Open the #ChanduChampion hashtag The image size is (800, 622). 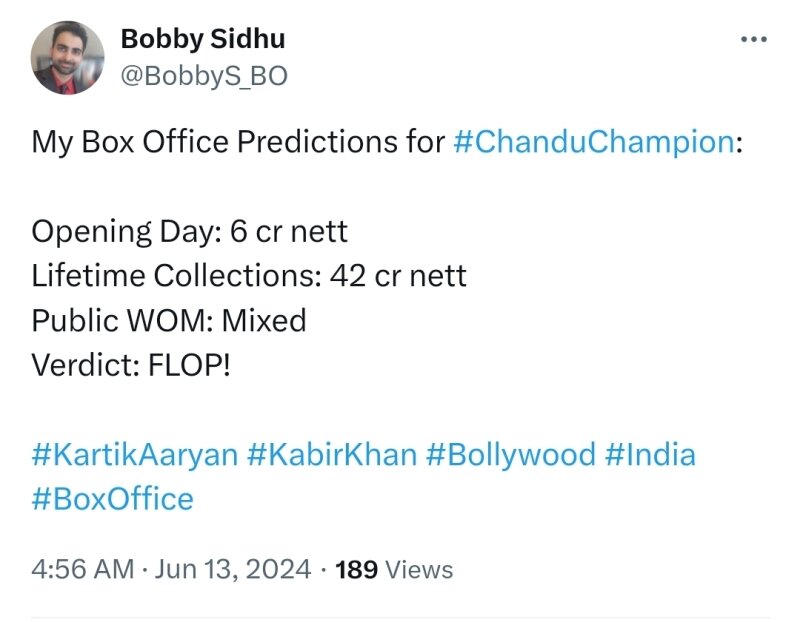point(593,142)
